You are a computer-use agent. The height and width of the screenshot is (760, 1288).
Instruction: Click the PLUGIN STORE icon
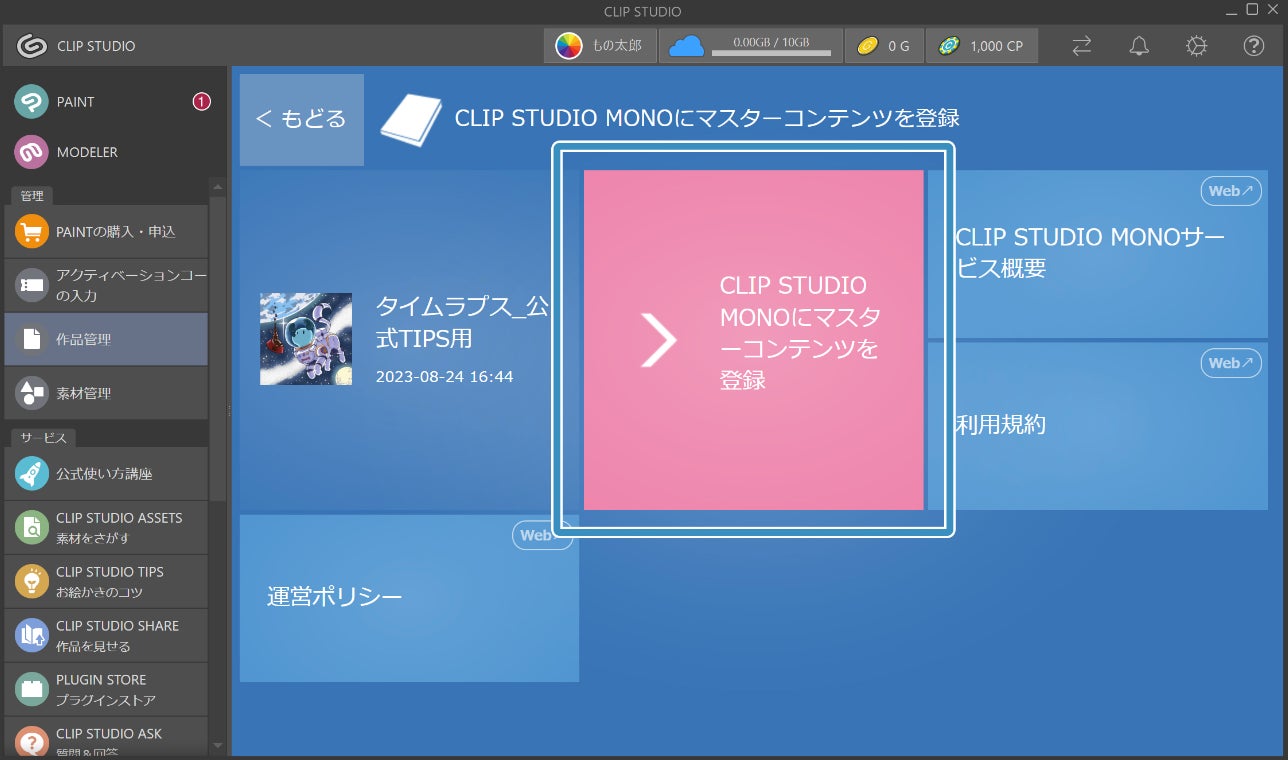pos(32,689)
